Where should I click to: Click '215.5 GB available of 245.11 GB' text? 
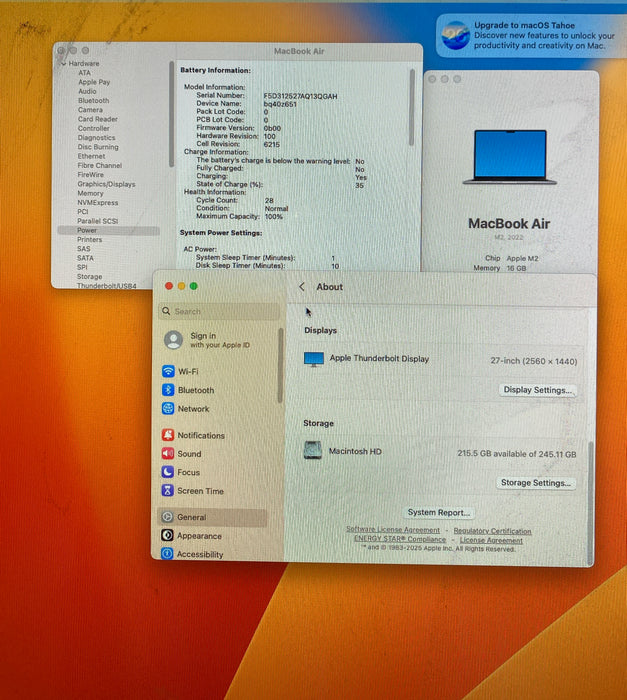[x=517, y=454]
